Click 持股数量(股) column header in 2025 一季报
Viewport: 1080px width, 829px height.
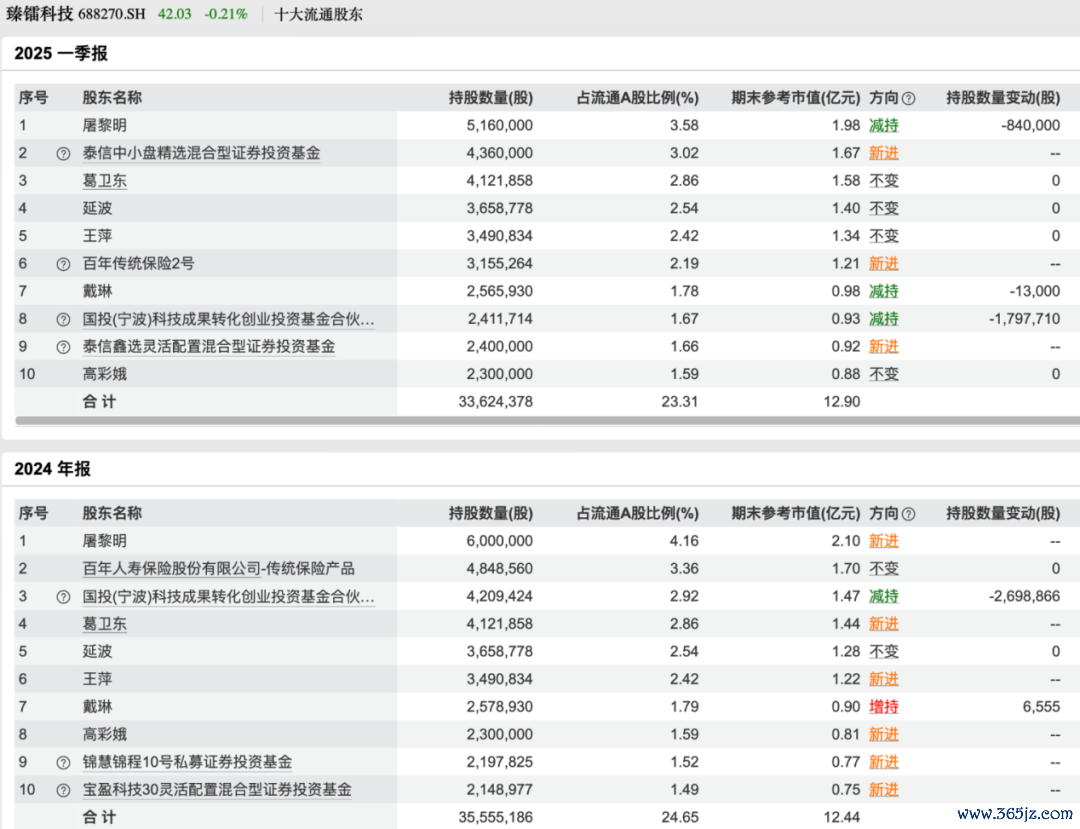pyautogui.click(x=490, y=98)
